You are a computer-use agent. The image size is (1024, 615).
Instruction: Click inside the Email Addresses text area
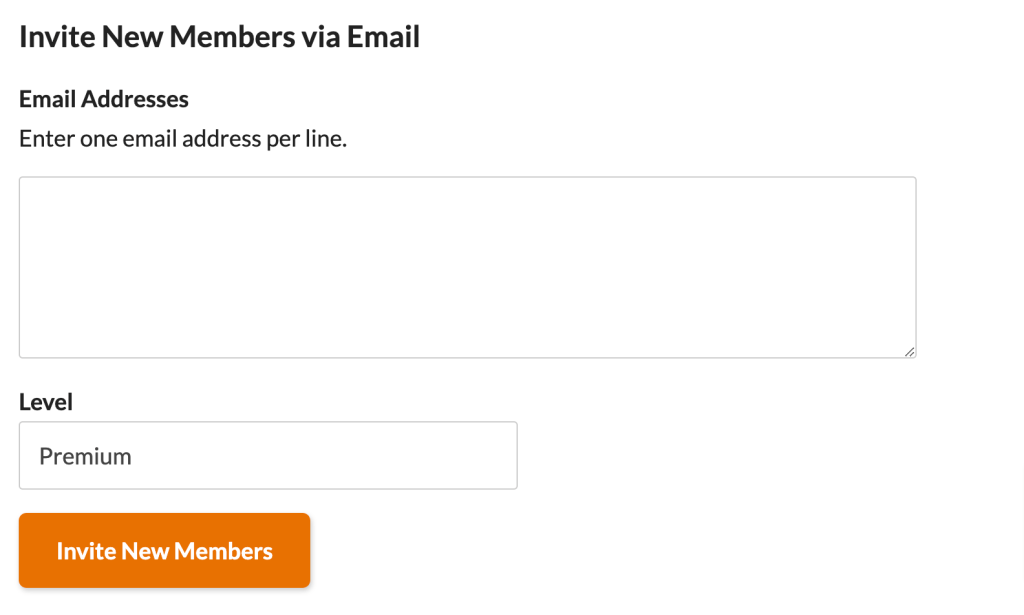pyautogui.click(x=466, y=265)
